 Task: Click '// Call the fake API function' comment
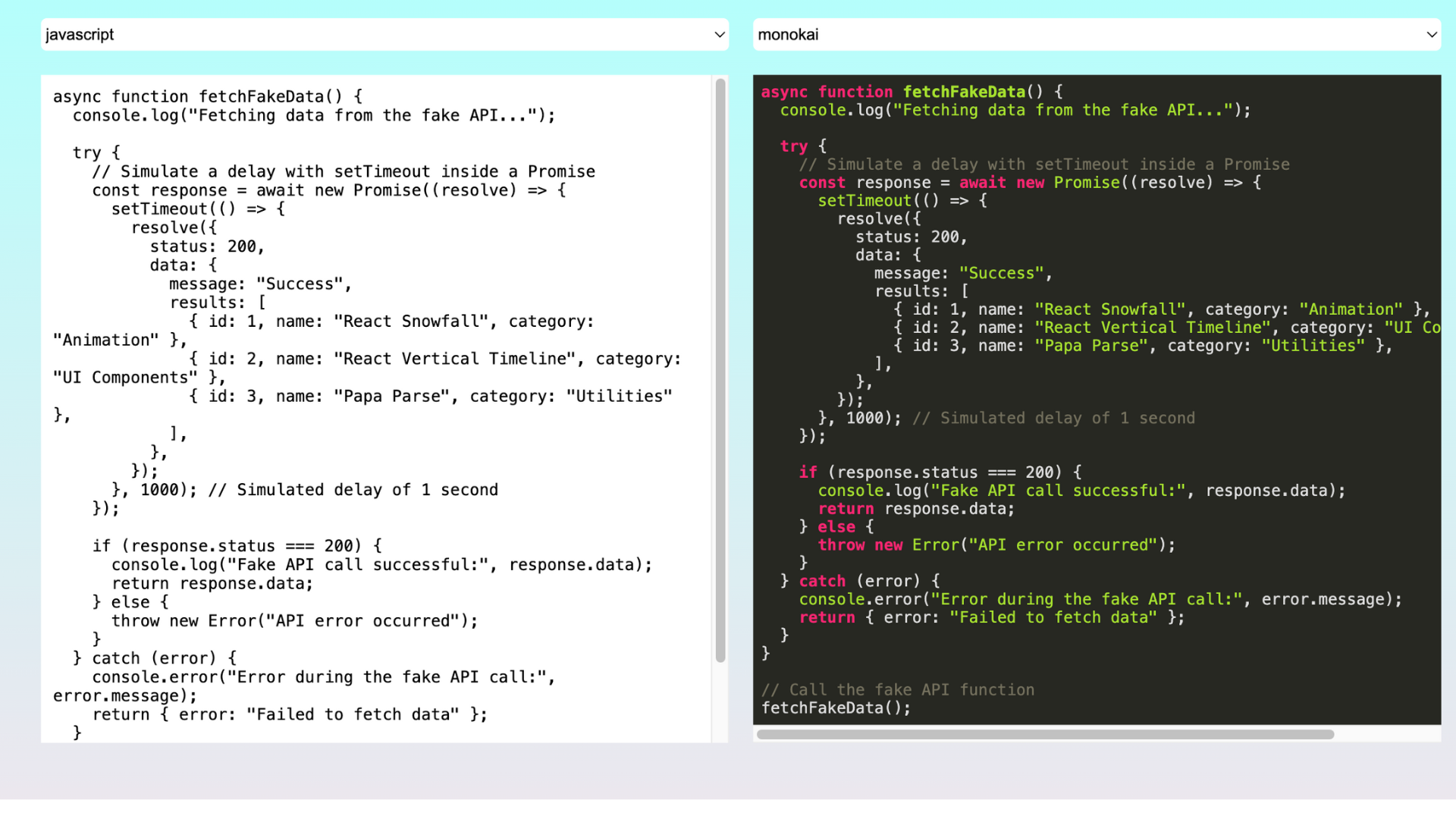pyautogui.click(x=898, y=690)
